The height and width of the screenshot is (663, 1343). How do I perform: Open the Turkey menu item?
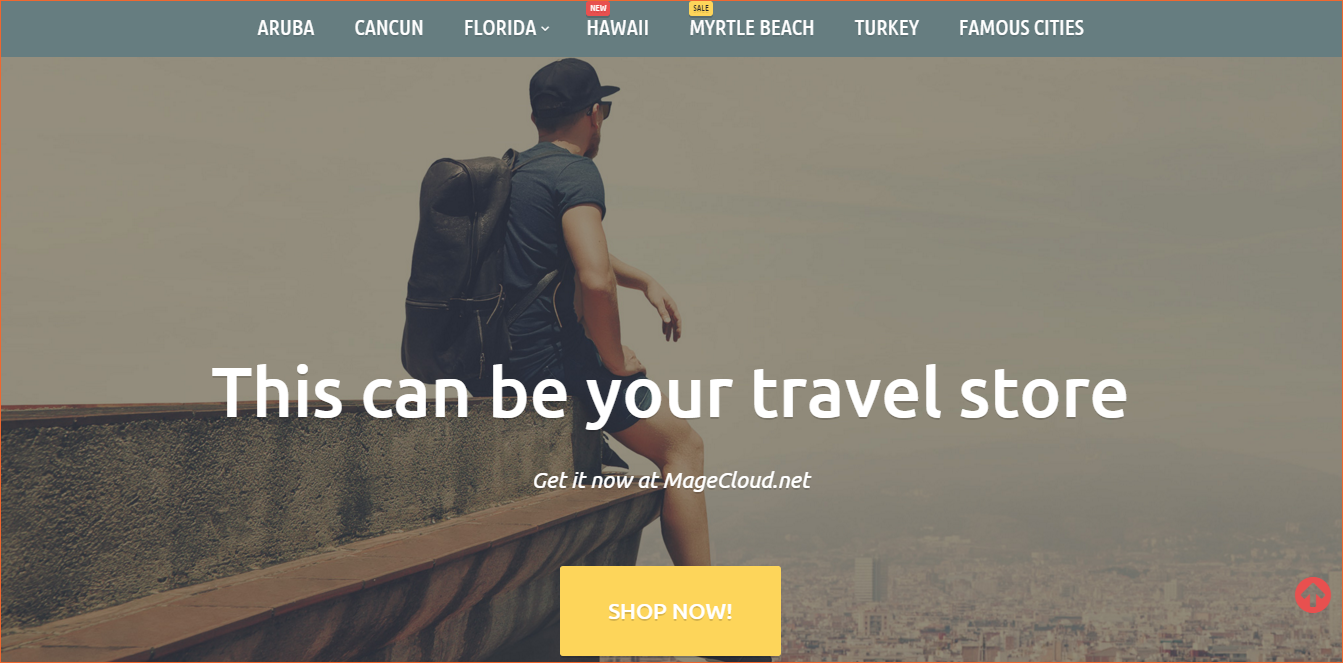[887, 28]
